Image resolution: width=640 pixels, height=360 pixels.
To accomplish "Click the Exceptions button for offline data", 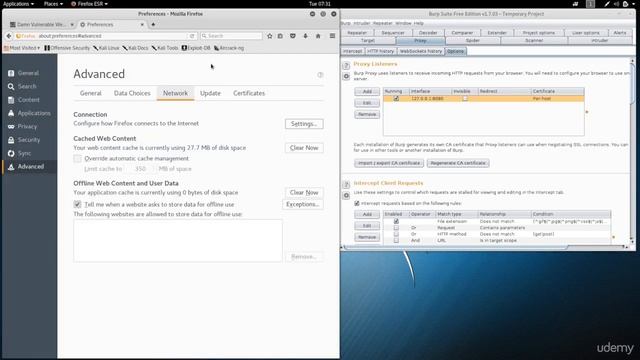I will click(302, 204).
